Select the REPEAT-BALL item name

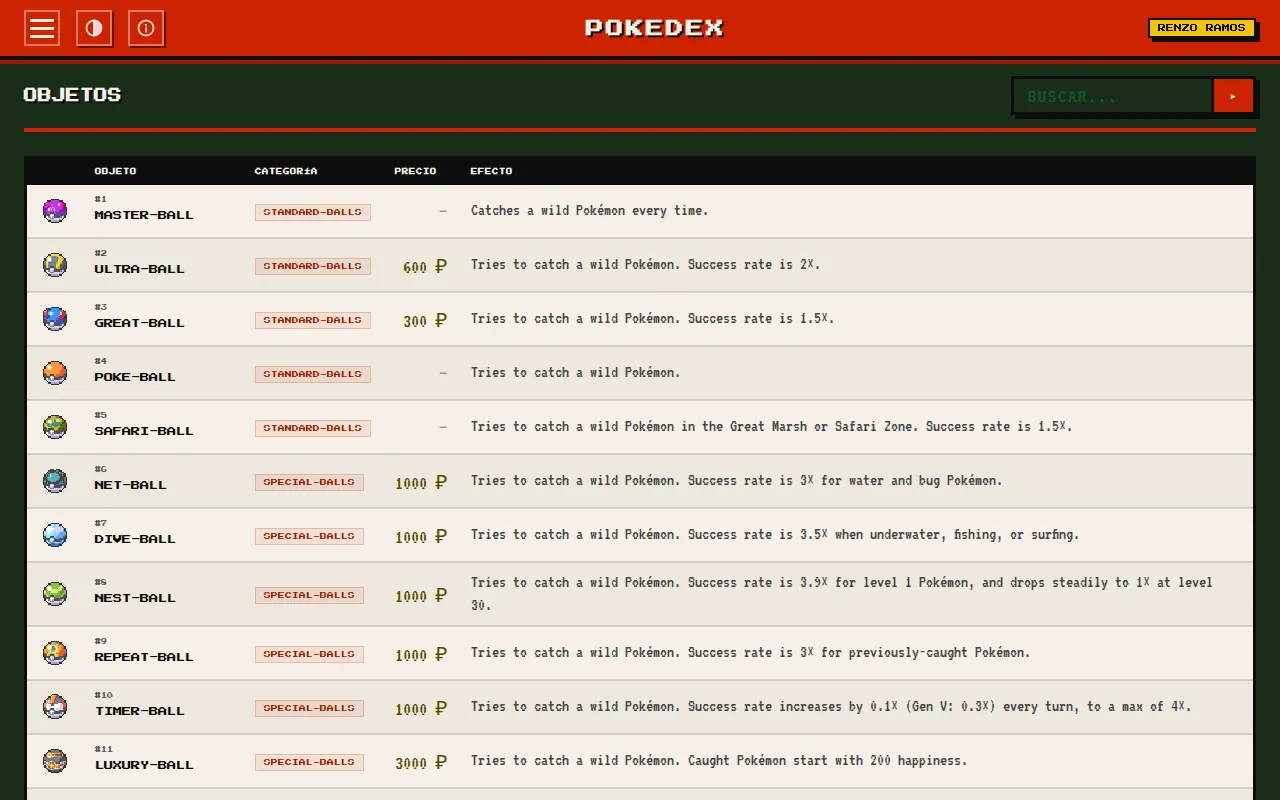144,657
